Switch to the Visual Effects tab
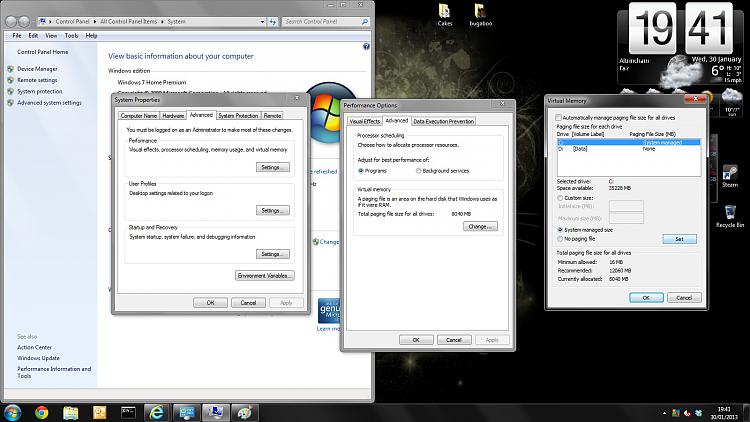Screen dimensions: 750x422 (364, 122)
